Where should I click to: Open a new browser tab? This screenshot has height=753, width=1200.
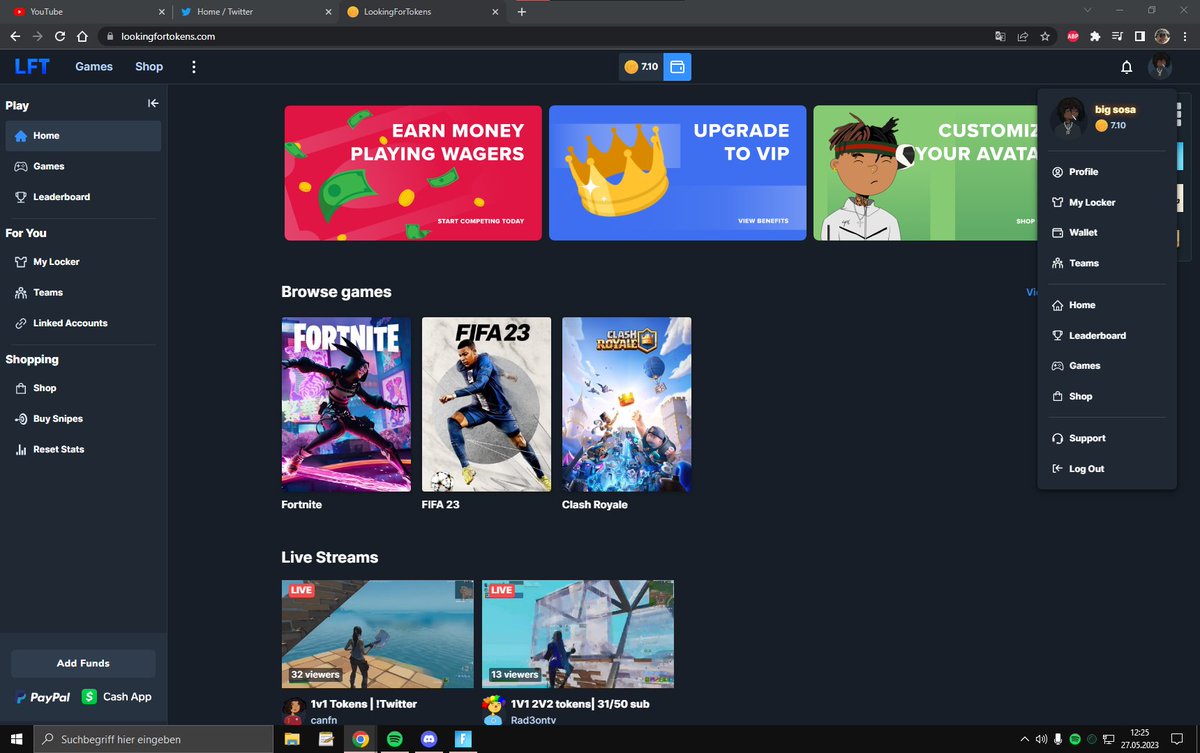521,11
